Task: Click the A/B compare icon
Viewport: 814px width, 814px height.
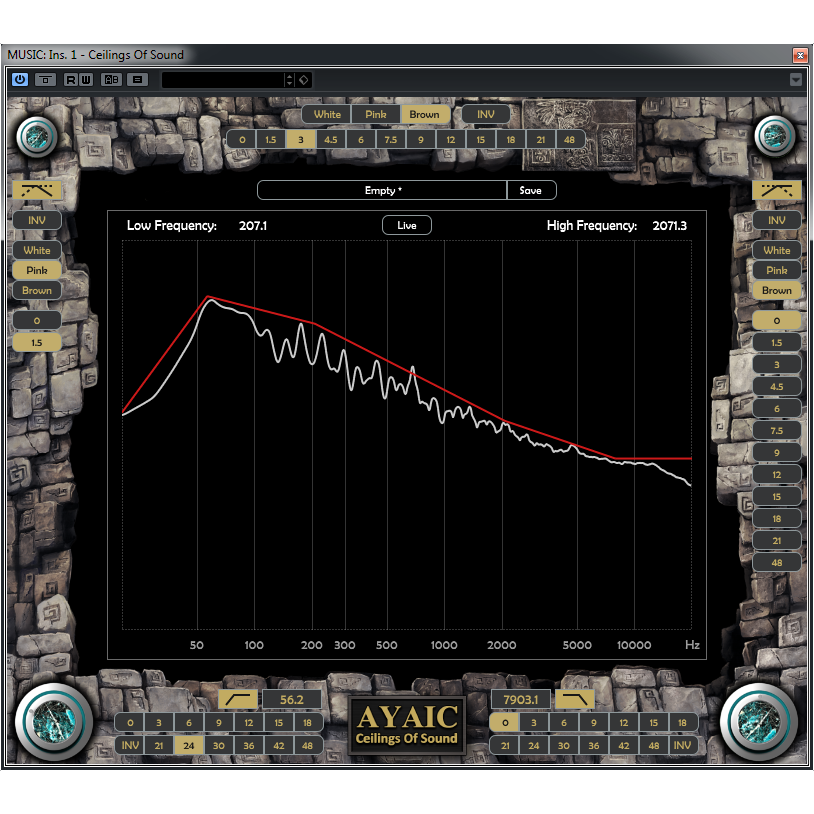Action: tap(112, 79)
